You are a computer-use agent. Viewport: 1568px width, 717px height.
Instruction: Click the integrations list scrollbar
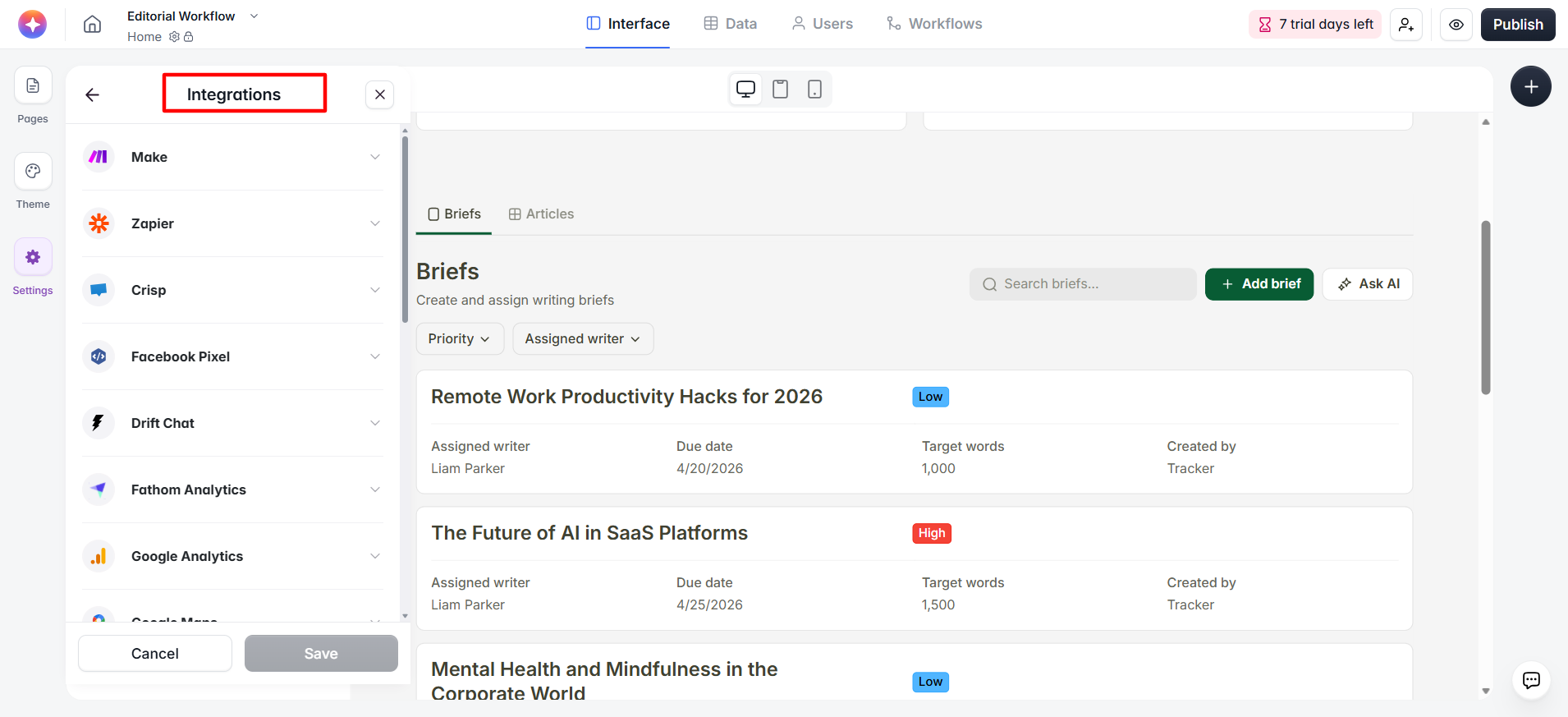coord(405,230)
